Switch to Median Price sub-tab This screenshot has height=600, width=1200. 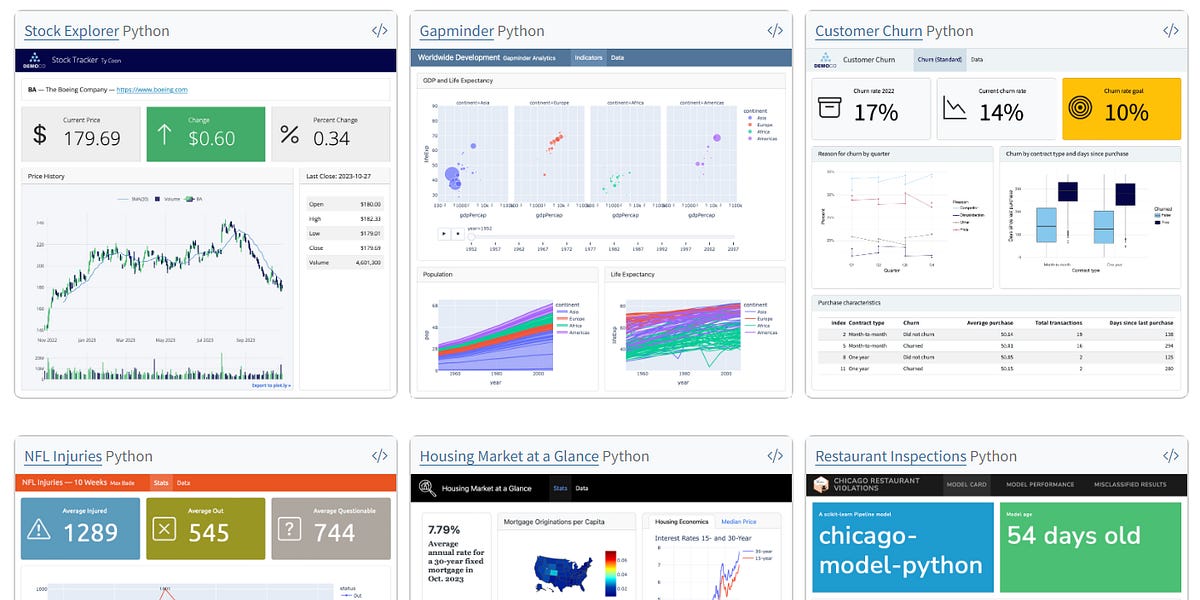pyautogui.click(x=739, y=522)
